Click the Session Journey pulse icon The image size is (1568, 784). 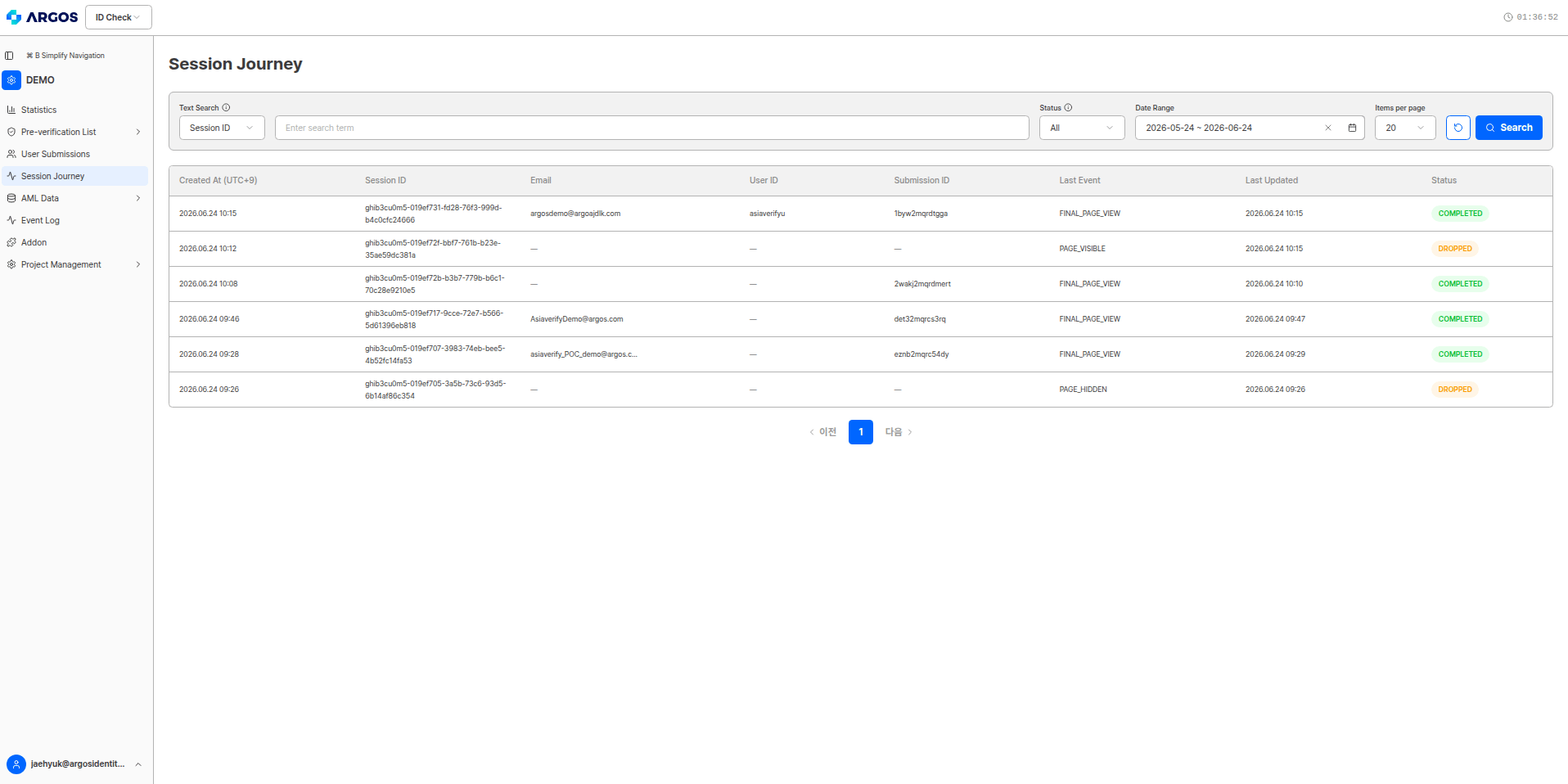pyautogui.click(x=11, y=176)
